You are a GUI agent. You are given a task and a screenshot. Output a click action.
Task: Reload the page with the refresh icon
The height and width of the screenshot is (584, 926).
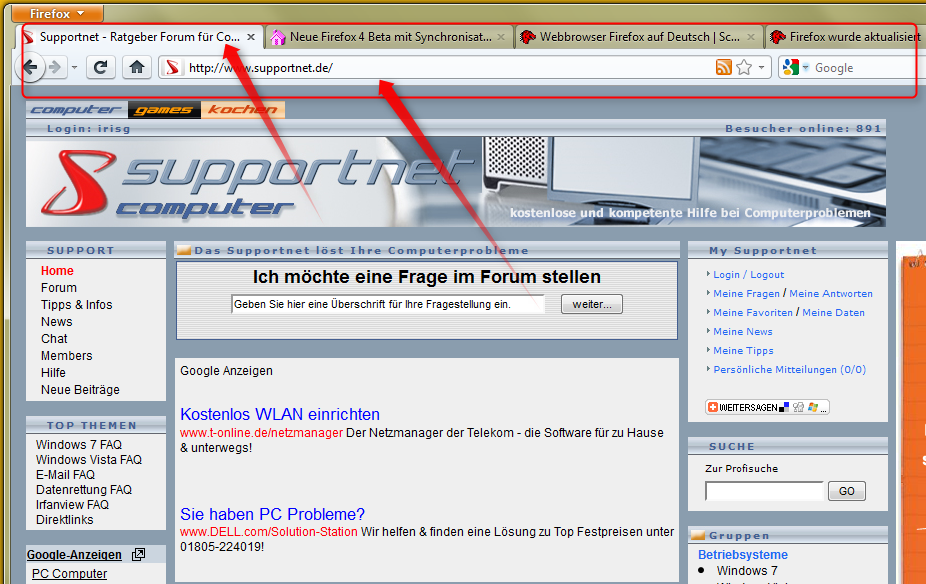coord(100,67)
